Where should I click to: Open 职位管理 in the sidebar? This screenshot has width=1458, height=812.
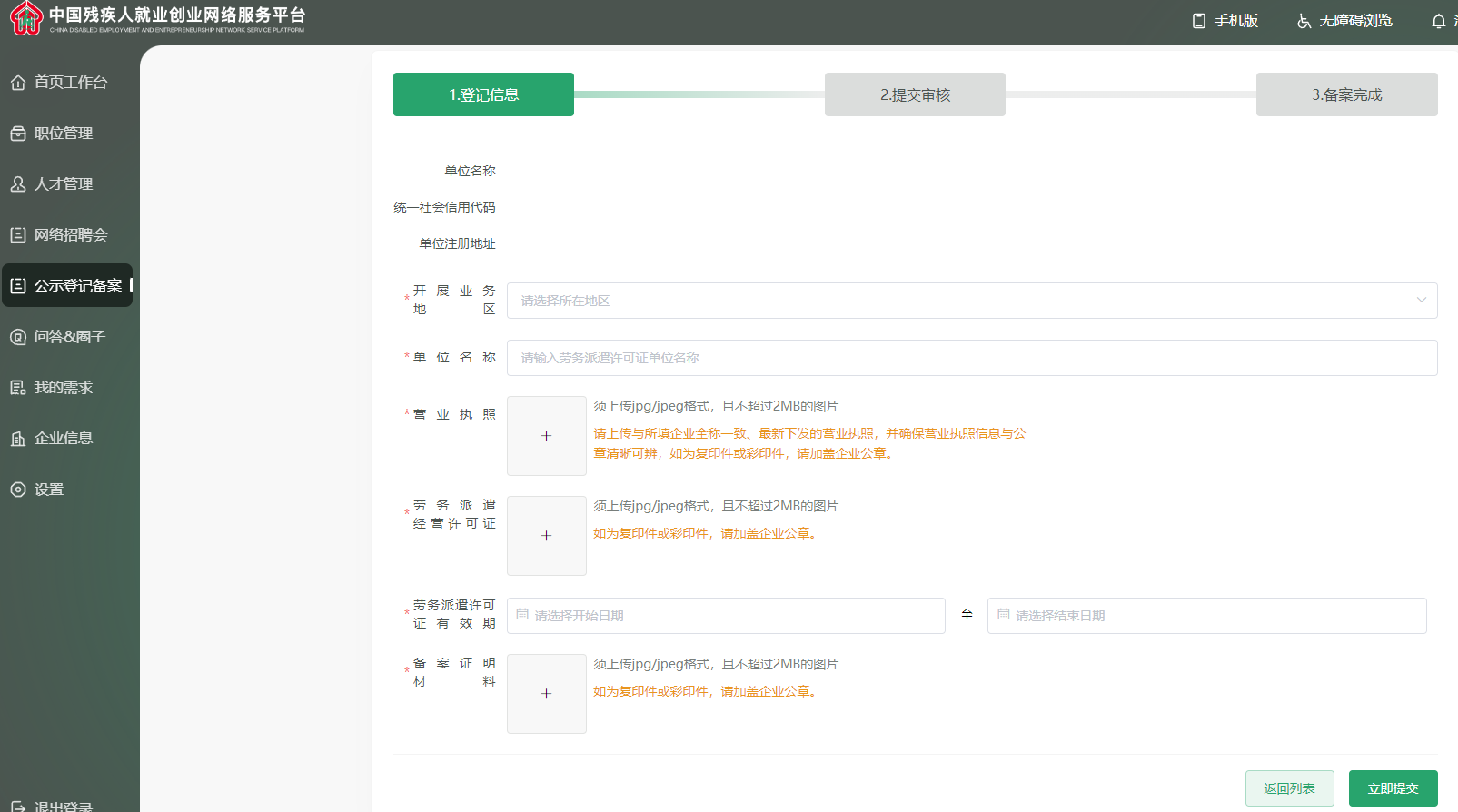tap(64, 134)
